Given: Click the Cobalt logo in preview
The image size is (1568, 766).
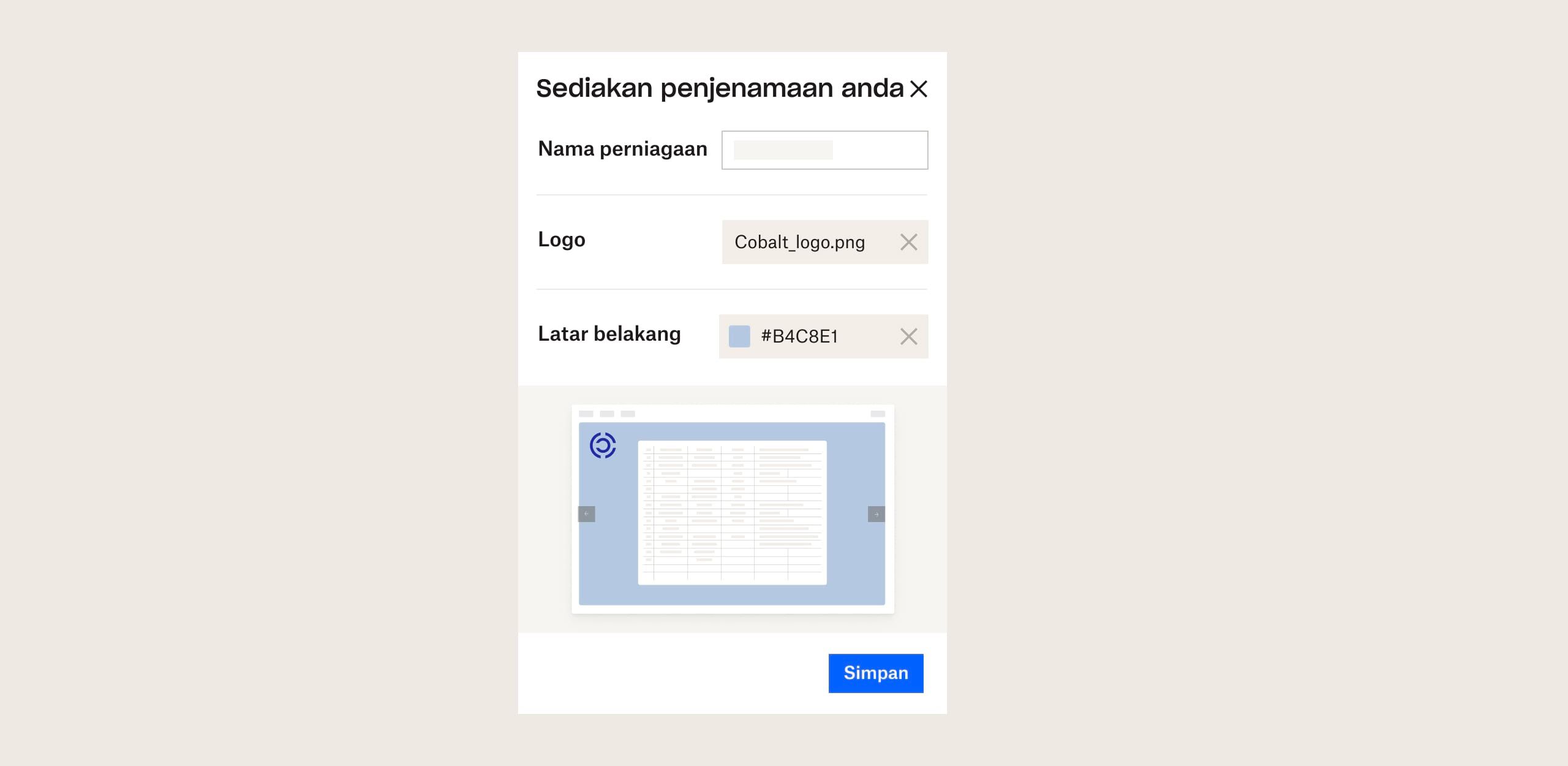Looking at the screenshot, I should point(603,446).
